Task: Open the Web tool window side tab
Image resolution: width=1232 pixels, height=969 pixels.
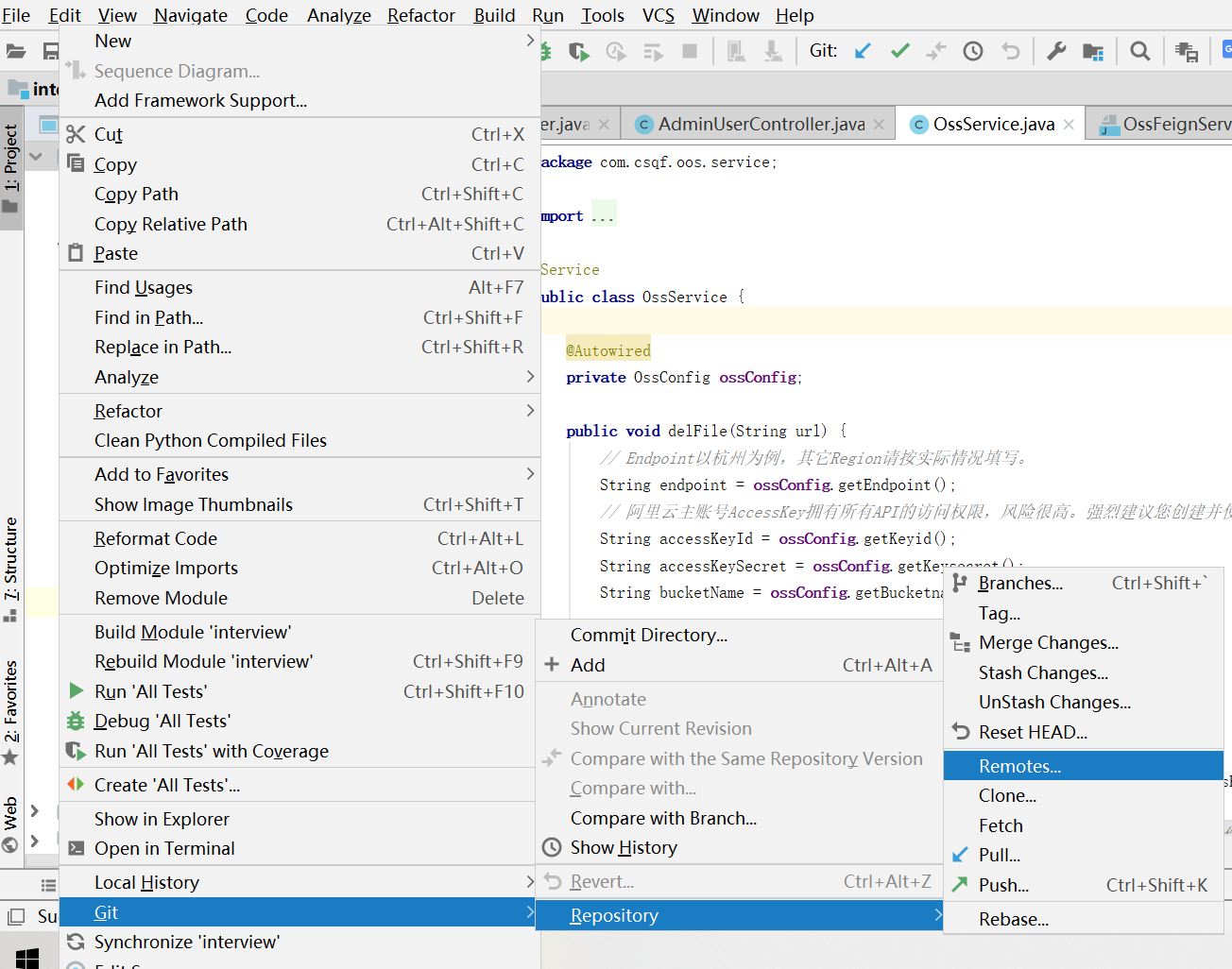Action: pos(11,824)
